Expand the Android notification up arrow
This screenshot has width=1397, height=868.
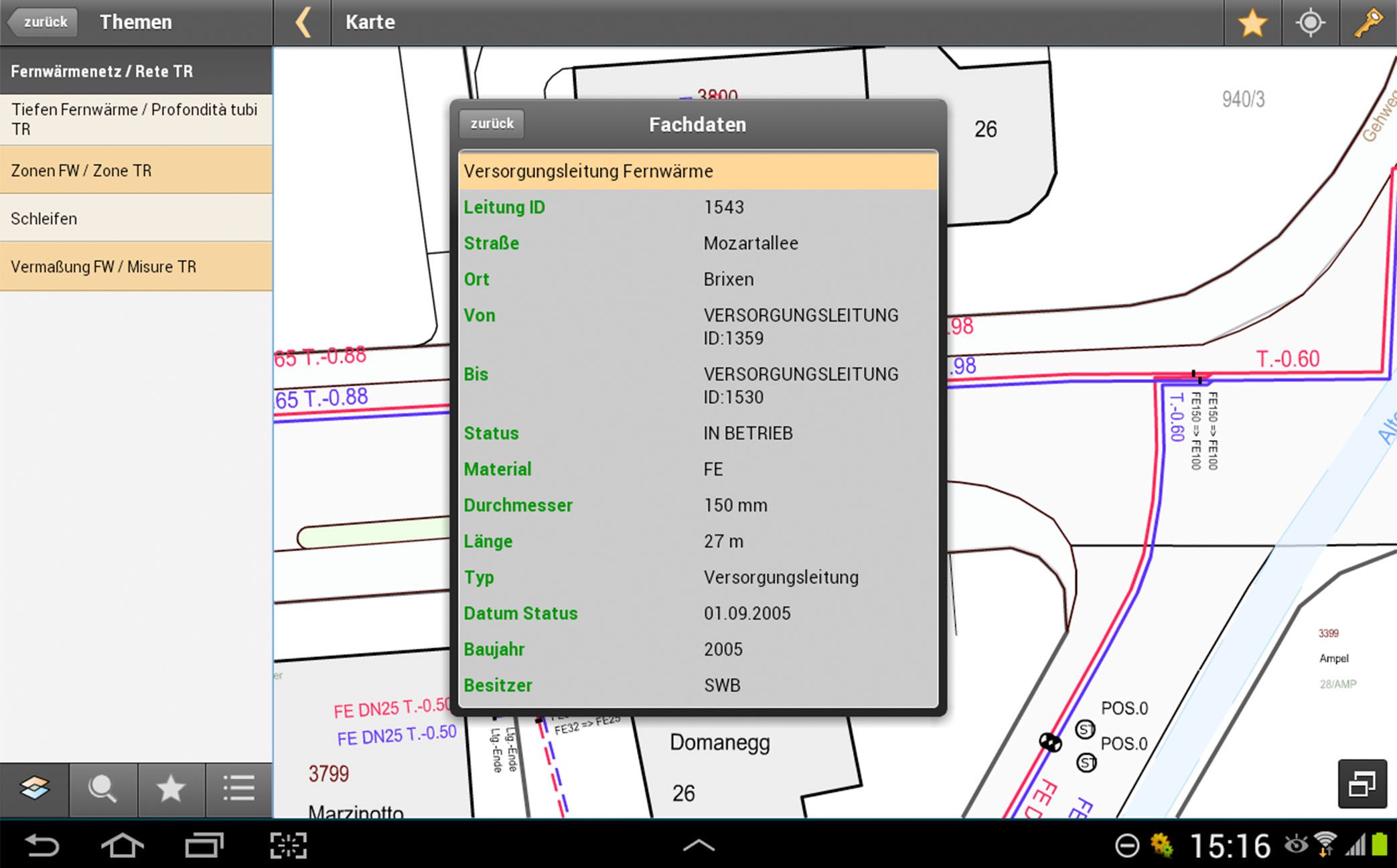point(698,845)
